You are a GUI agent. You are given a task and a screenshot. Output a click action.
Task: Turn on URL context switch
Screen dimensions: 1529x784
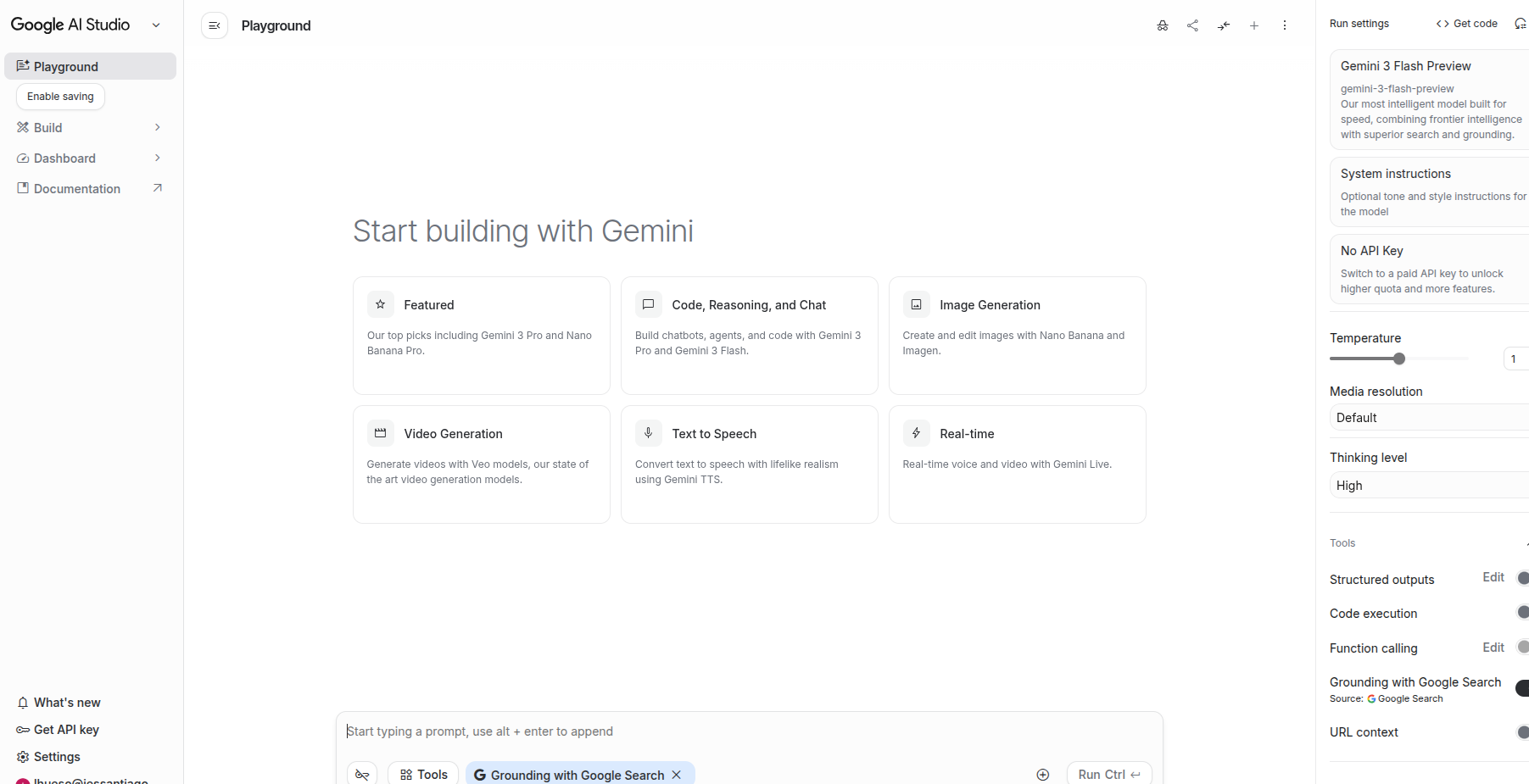coord(1522,732)
